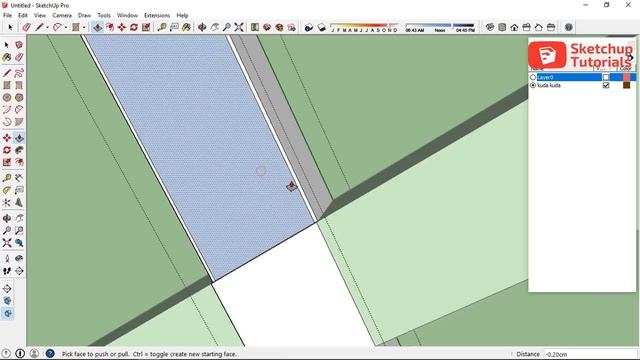
Task: Open the Camera menu
Action: [x=62, y=16]
